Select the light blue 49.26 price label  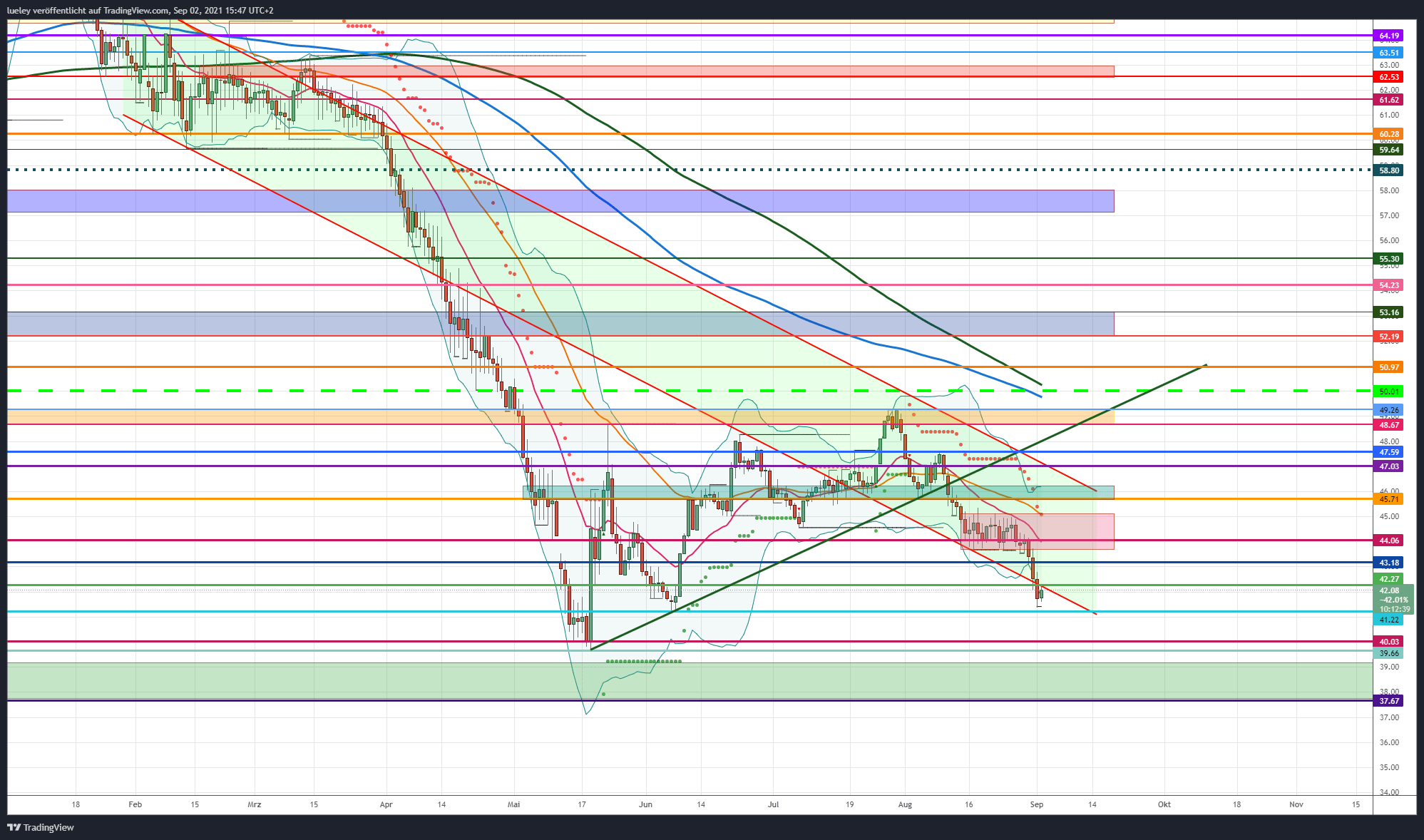(1388, 410)
